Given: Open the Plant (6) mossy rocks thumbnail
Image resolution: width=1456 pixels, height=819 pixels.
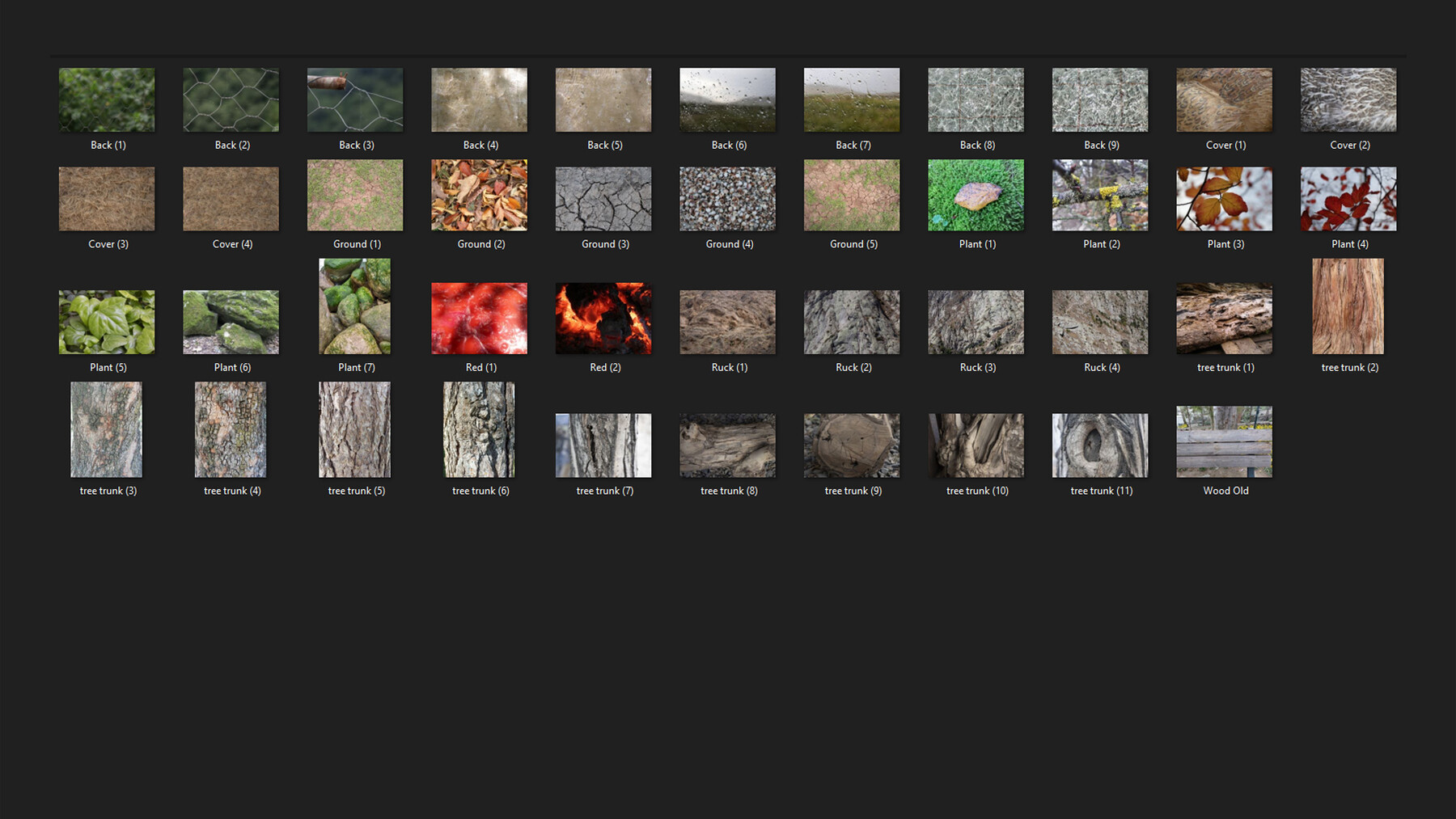Looking at the screenshot, I should [x=231, y=322].
